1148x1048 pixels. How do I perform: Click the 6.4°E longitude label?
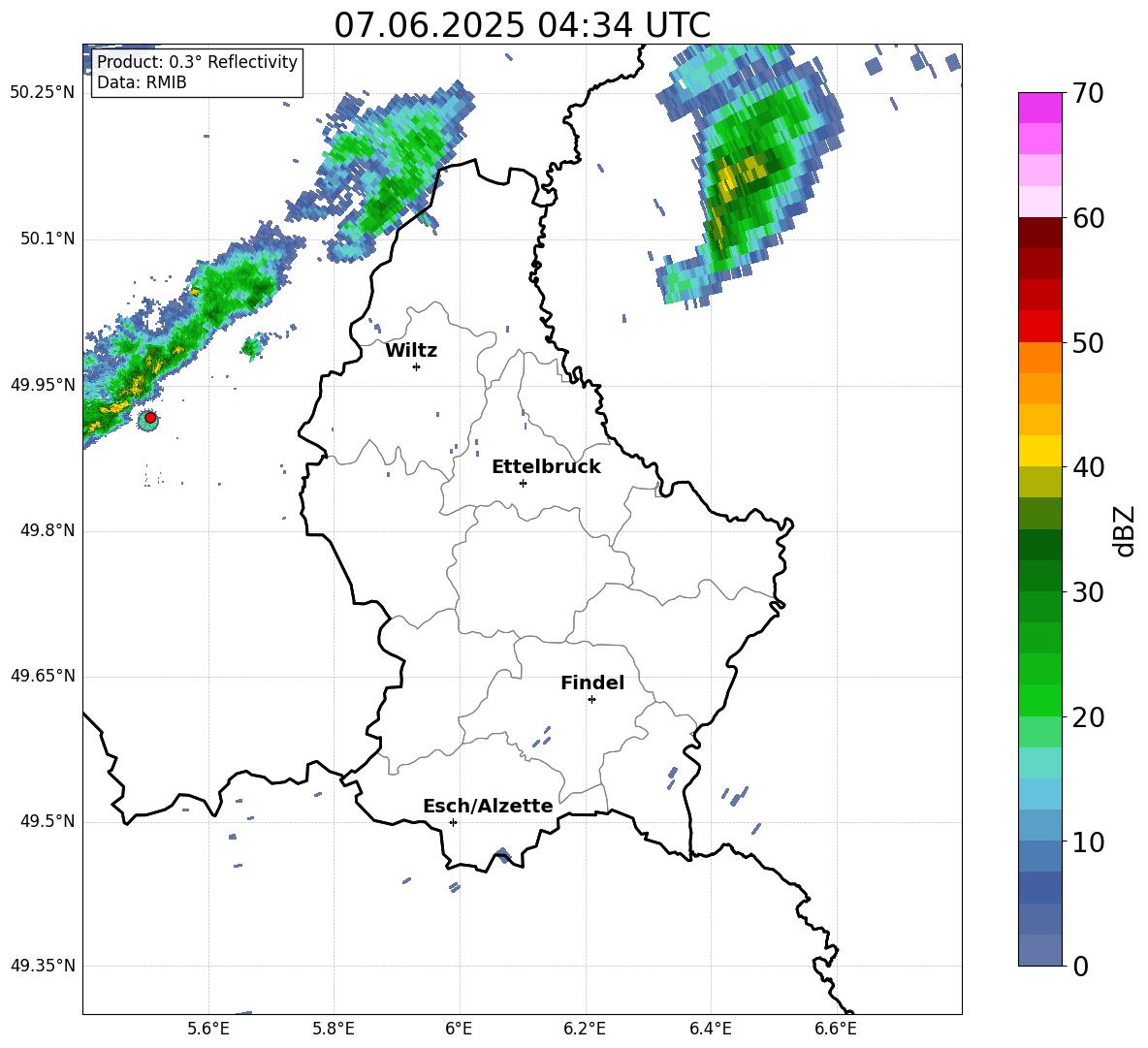point(710,1029)
